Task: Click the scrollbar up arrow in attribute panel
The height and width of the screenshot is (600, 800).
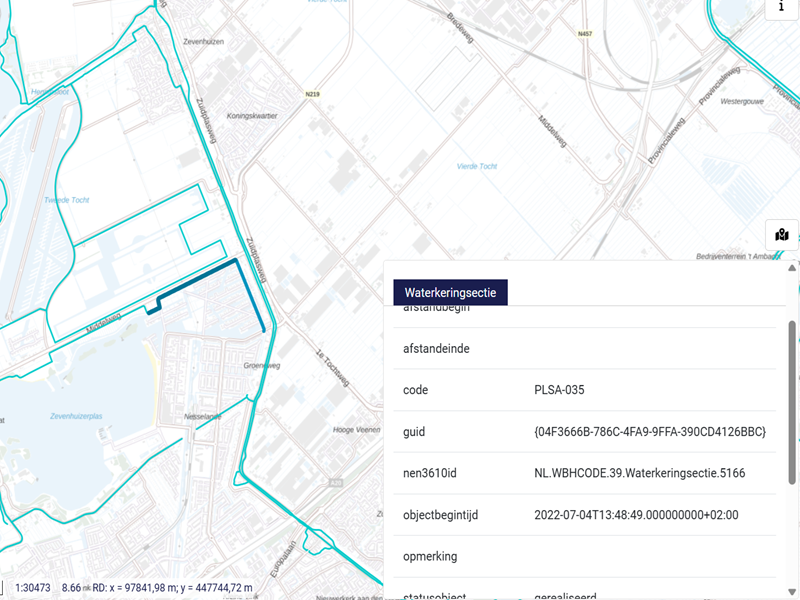Action: pos(792,268)
